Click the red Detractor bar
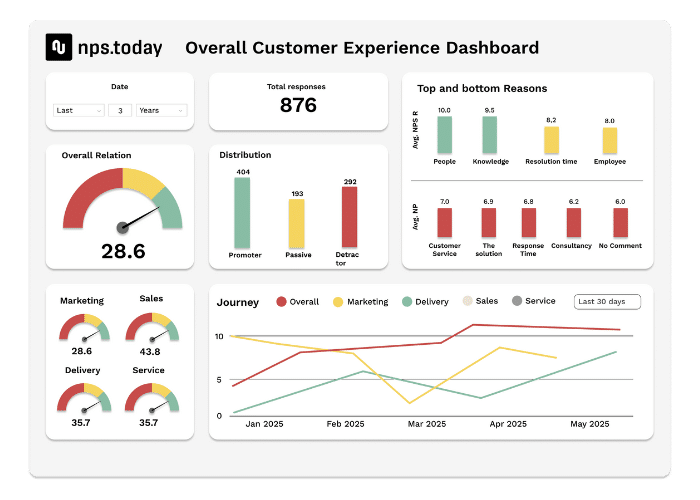This screenshot has height=500, width=700. tap(349, 217)
